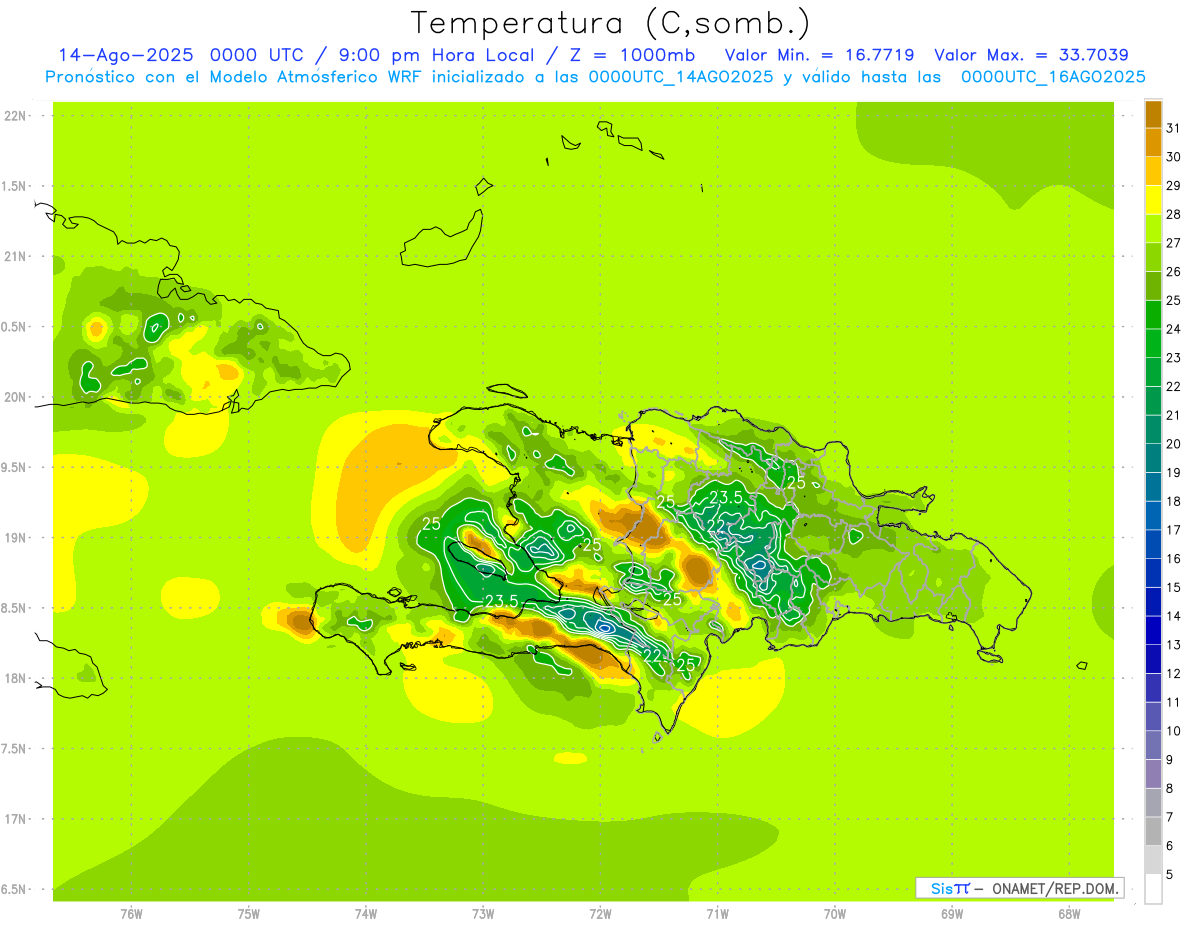Click the color swatch between 30 and 31
This screenshot has width=1200, height=927.
pyautogui.click(x=1153, y=143)
